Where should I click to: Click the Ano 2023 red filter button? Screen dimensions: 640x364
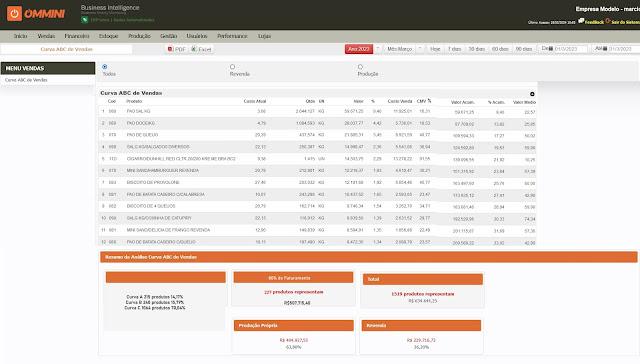click(x=359, y=49)
